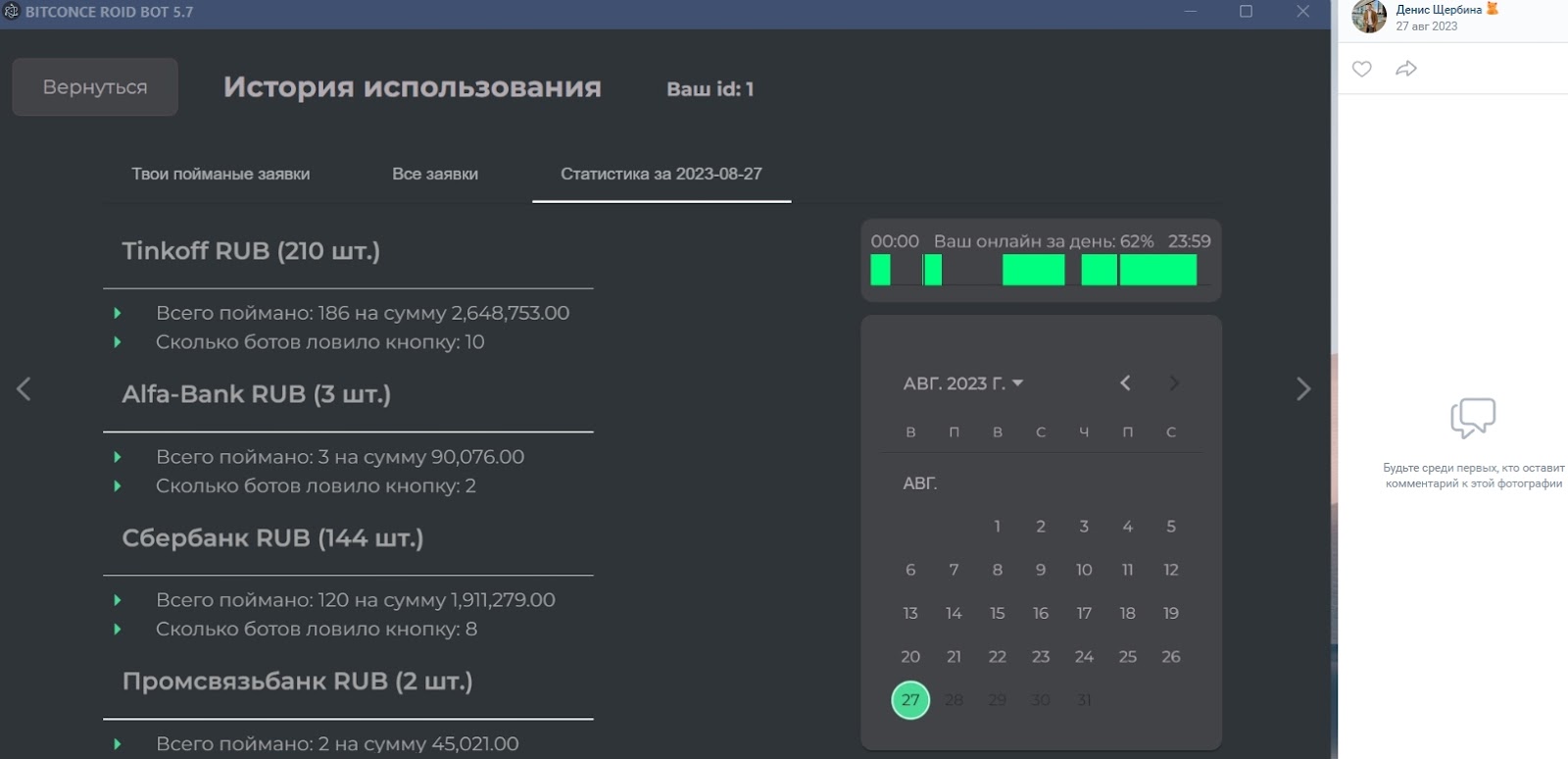1568x759 pixels.
Task: Click Сколько ботов ловило кнопку: 8
Action: [x=317, y=630]
